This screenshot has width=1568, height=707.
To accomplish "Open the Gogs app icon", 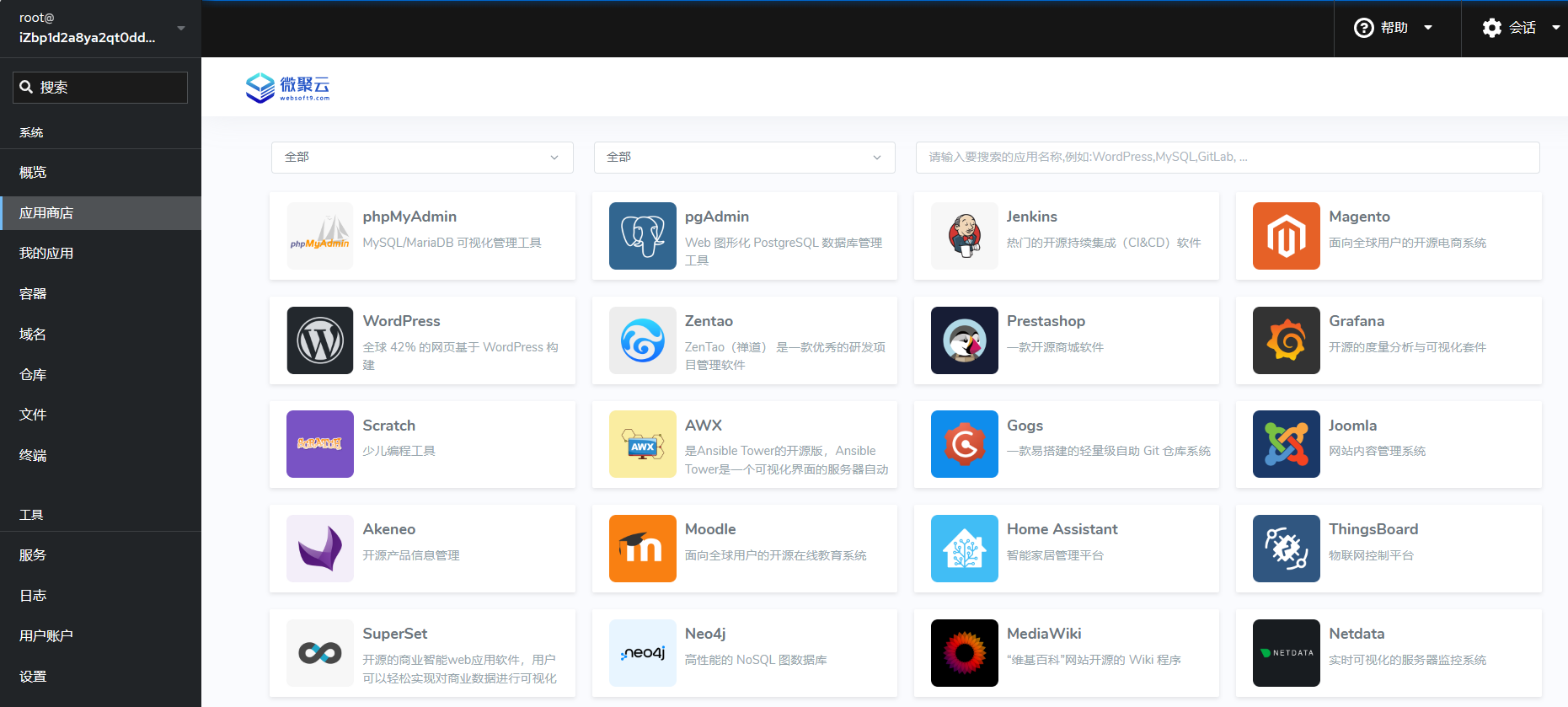I will tap(964, 444).
